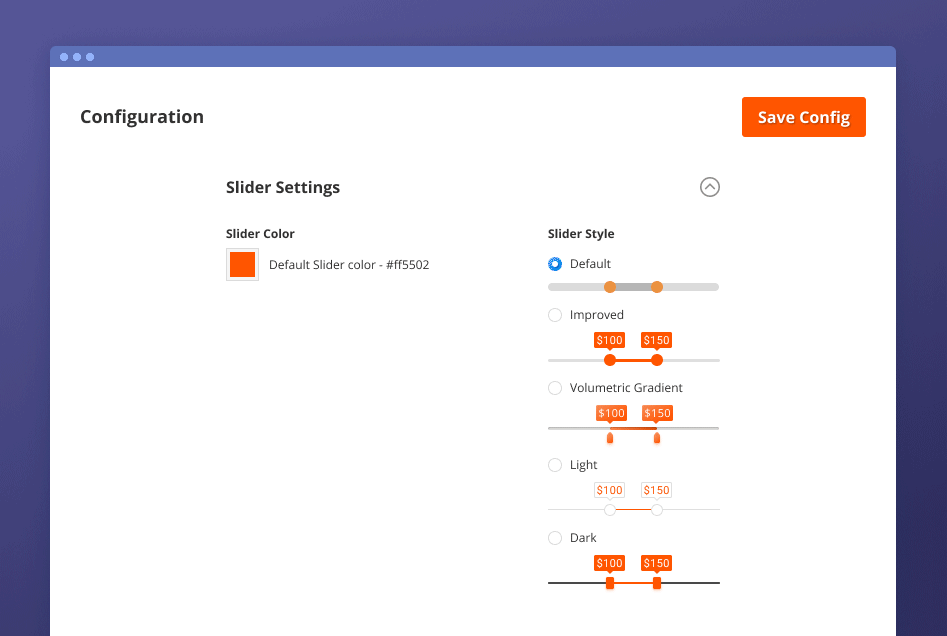Click the Save Config button

tap(803, 117)
